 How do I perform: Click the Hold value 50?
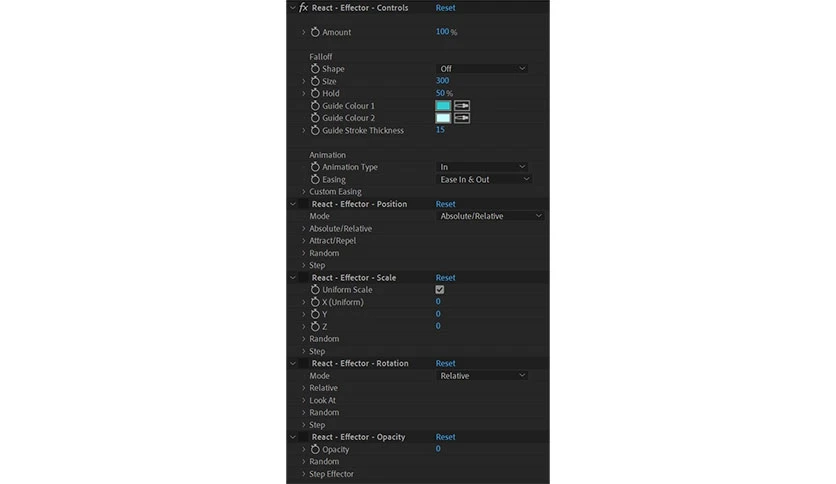point(440,93)
